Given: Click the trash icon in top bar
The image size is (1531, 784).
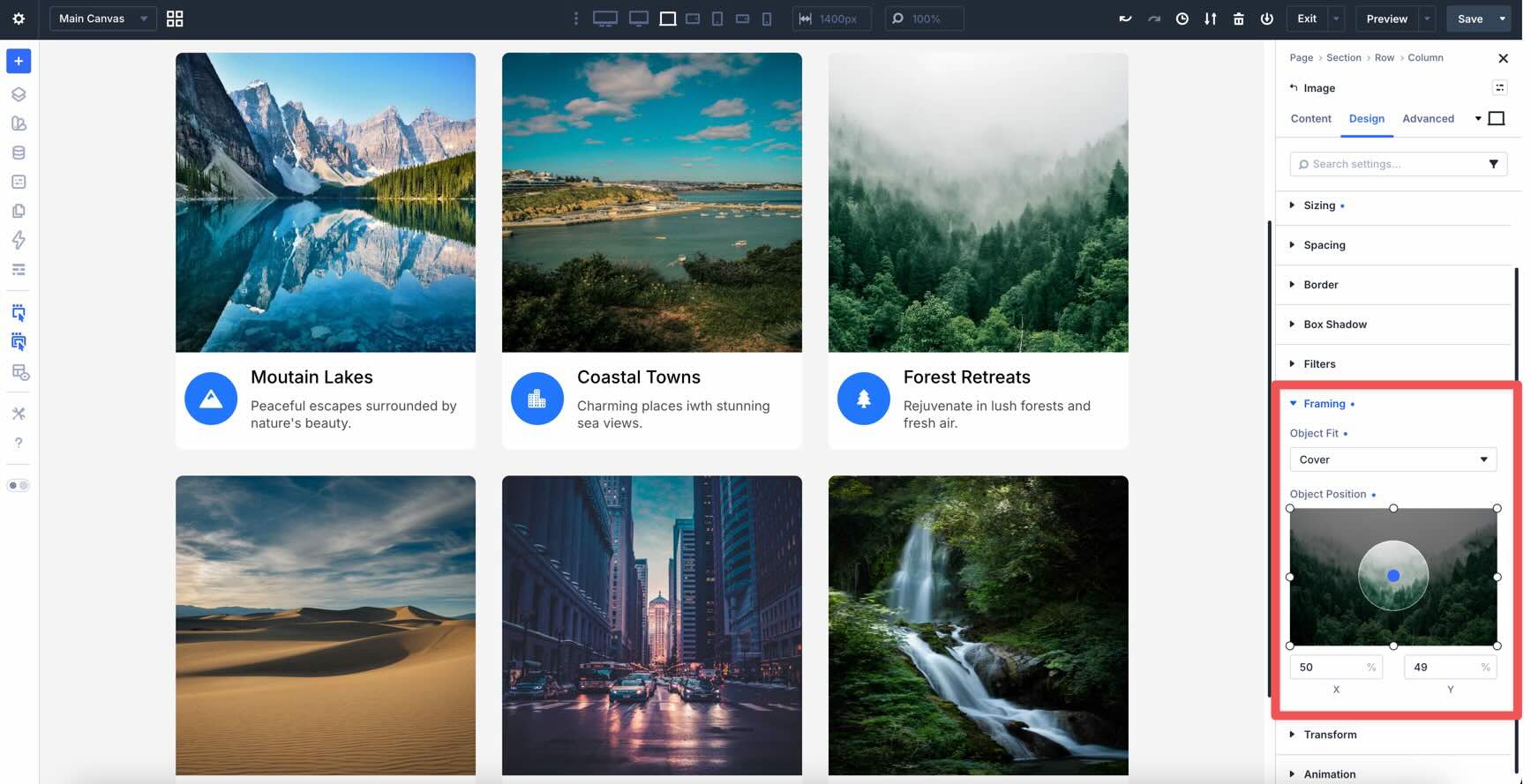Looking at the screenshot, I should [x=1239, y=19].
